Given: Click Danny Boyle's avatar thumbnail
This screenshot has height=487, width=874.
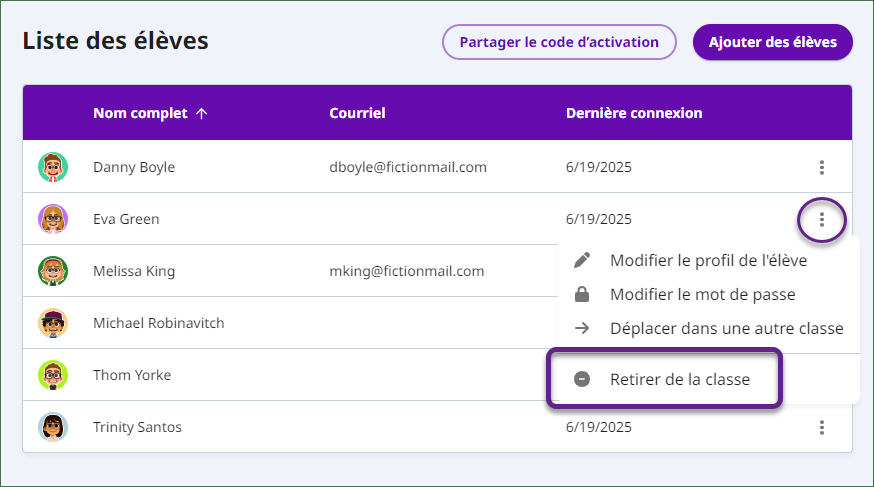Looking at the screenshot, I should [53, 167].
